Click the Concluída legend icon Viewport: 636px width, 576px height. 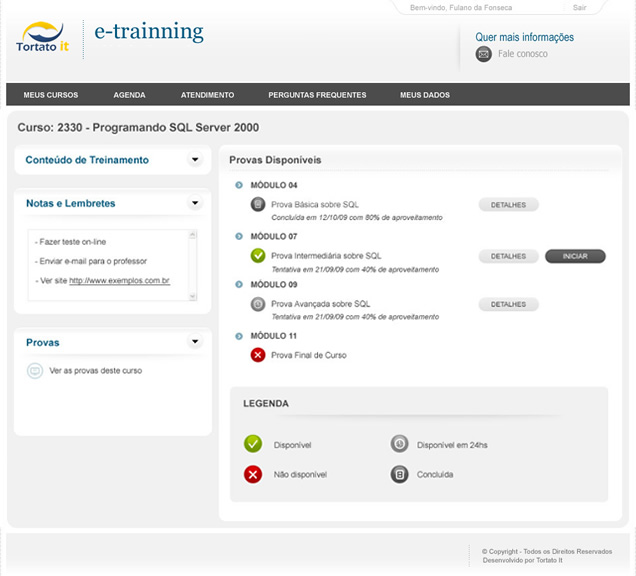pos(400,474)
